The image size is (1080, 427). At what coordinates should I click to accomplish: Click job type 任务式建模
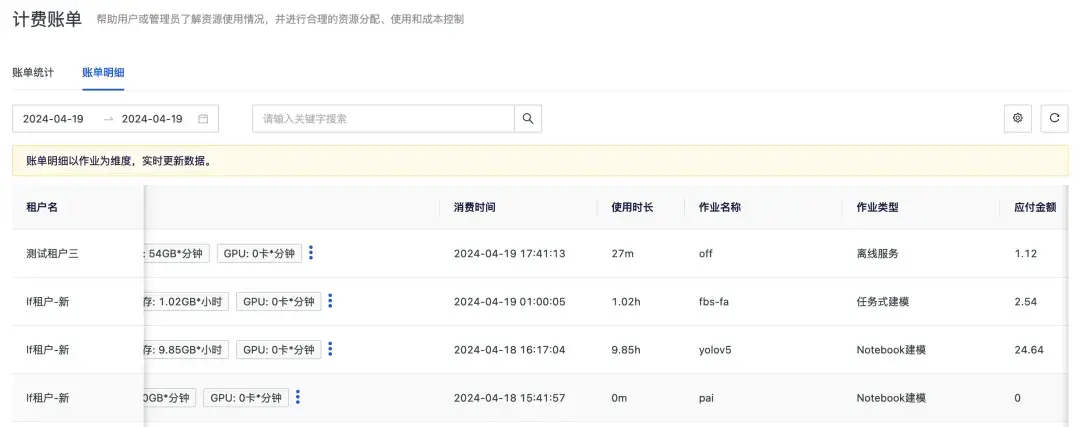[x=883, y=302]
